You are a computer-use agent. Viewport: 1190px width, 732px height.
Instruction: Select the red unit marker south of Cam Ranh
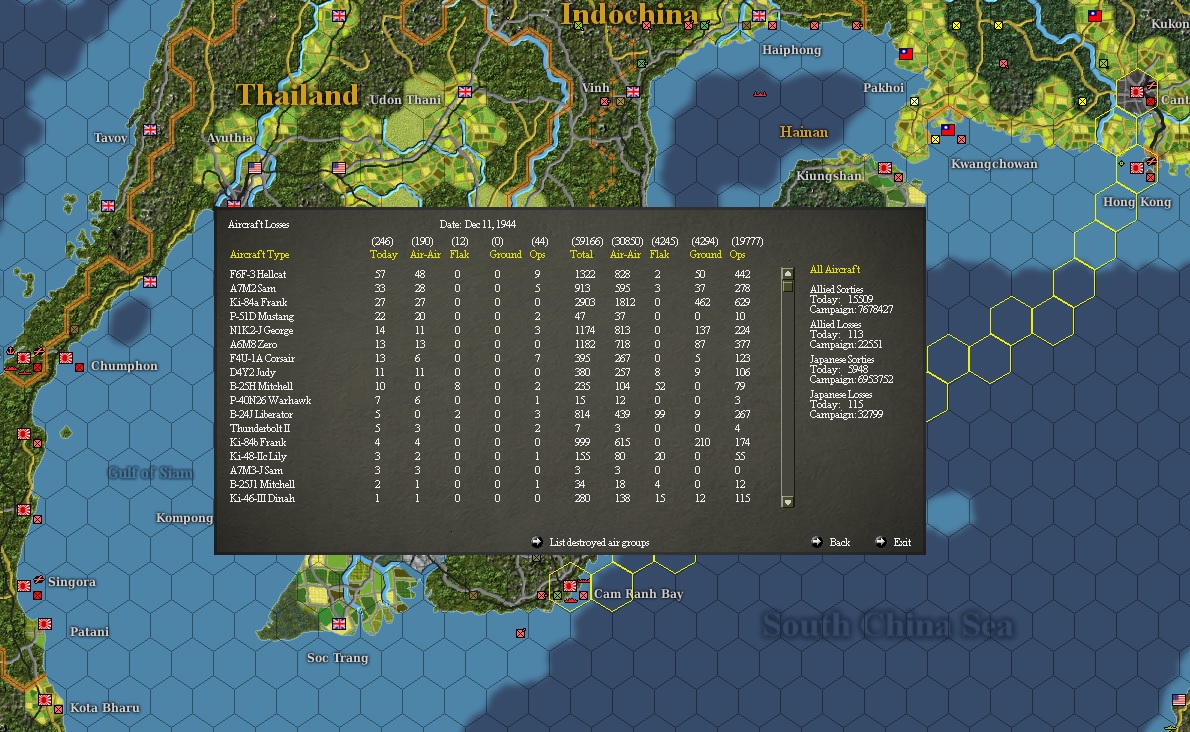point(521,633)
